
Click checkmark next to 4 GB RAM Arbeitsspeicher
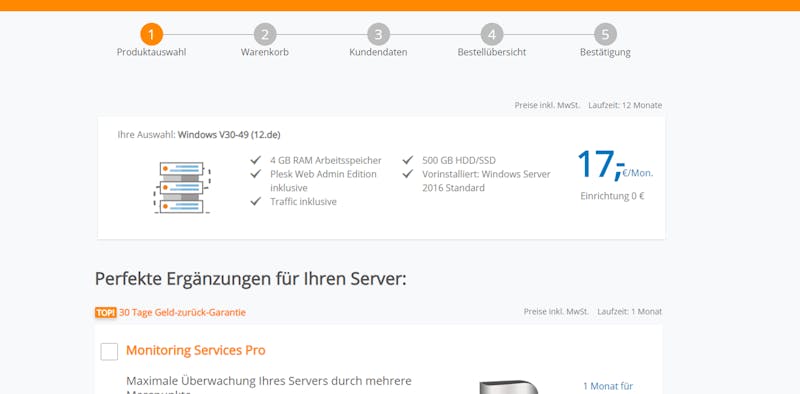coord(256,160)
